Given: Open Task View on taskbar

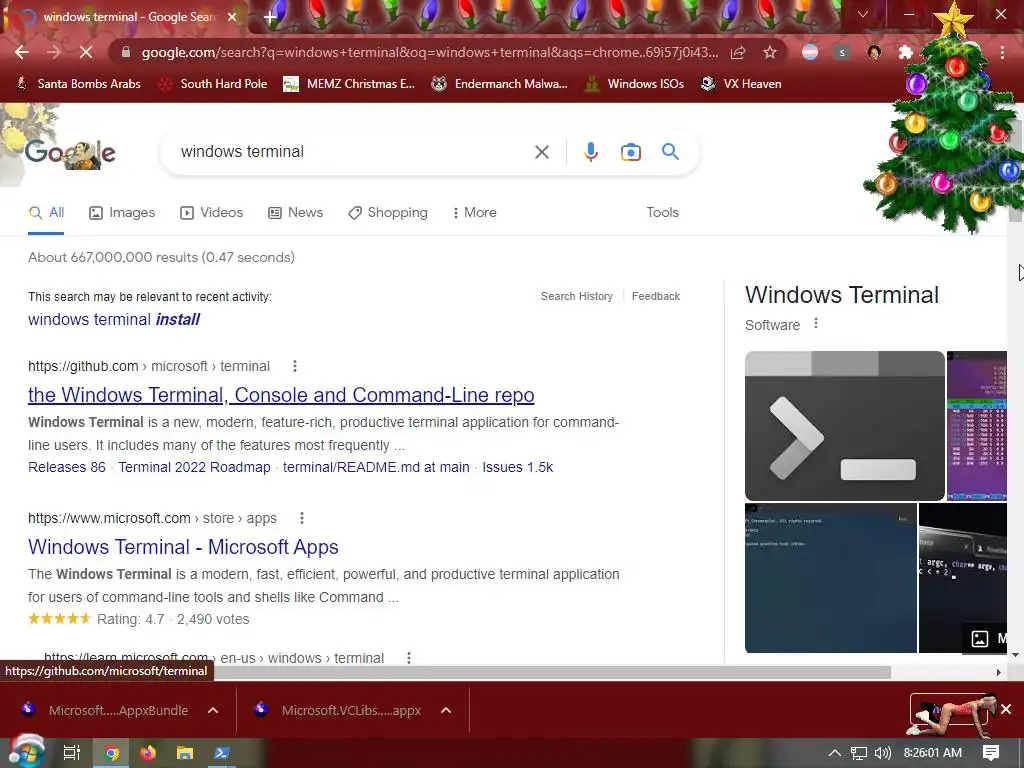Looking at the screenshot, I should click(71, 753).
